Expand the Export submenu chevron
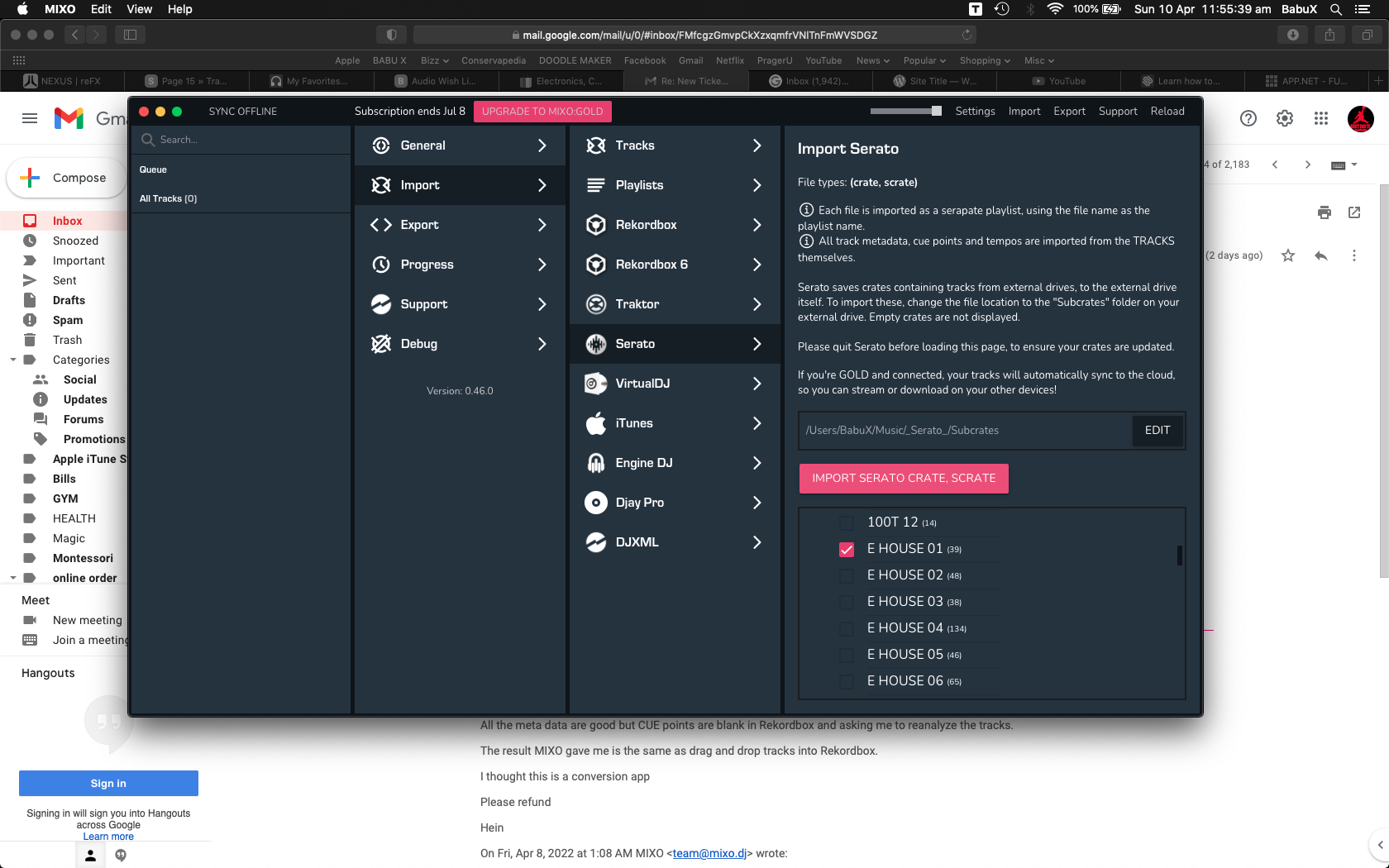This screenshot has width=1389, height=868. (542, 225)
